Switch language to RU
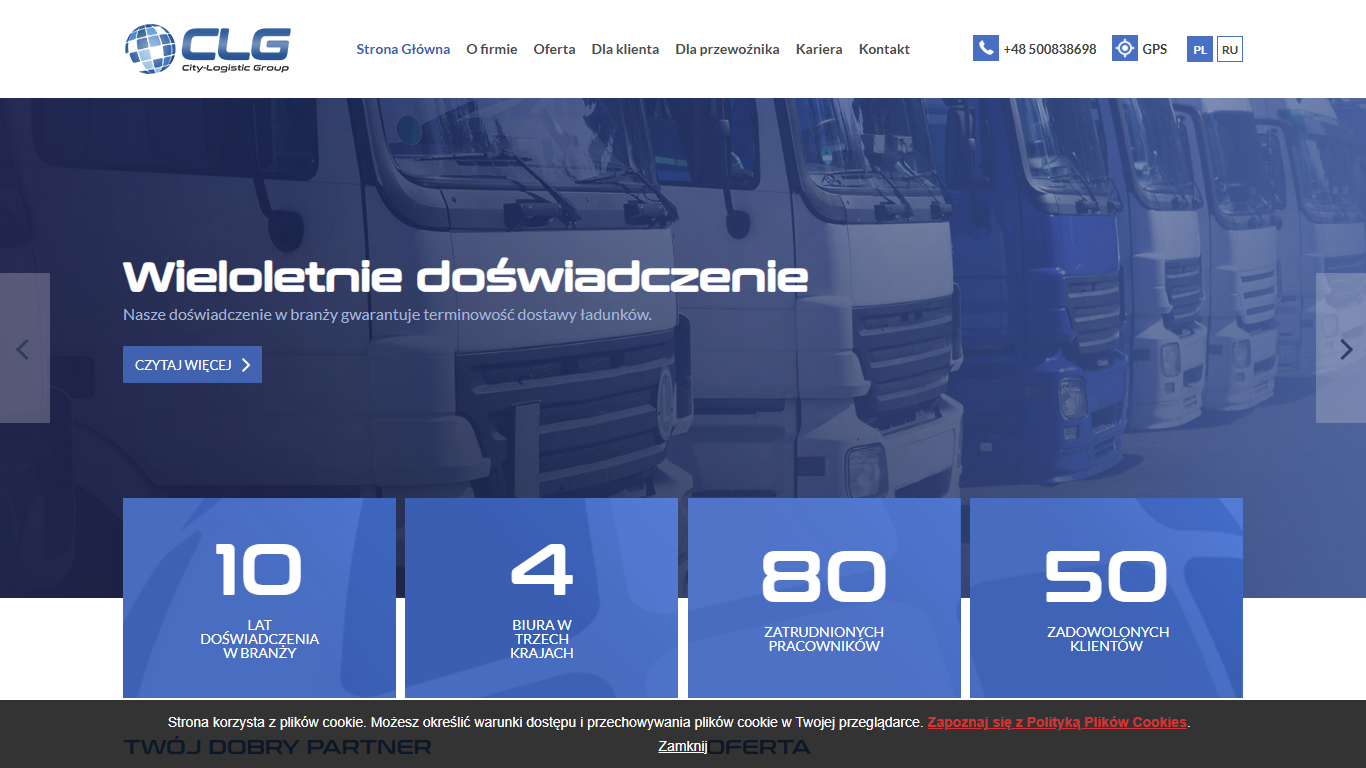Screen dimensions: 1366x768 coord(1230,49)
